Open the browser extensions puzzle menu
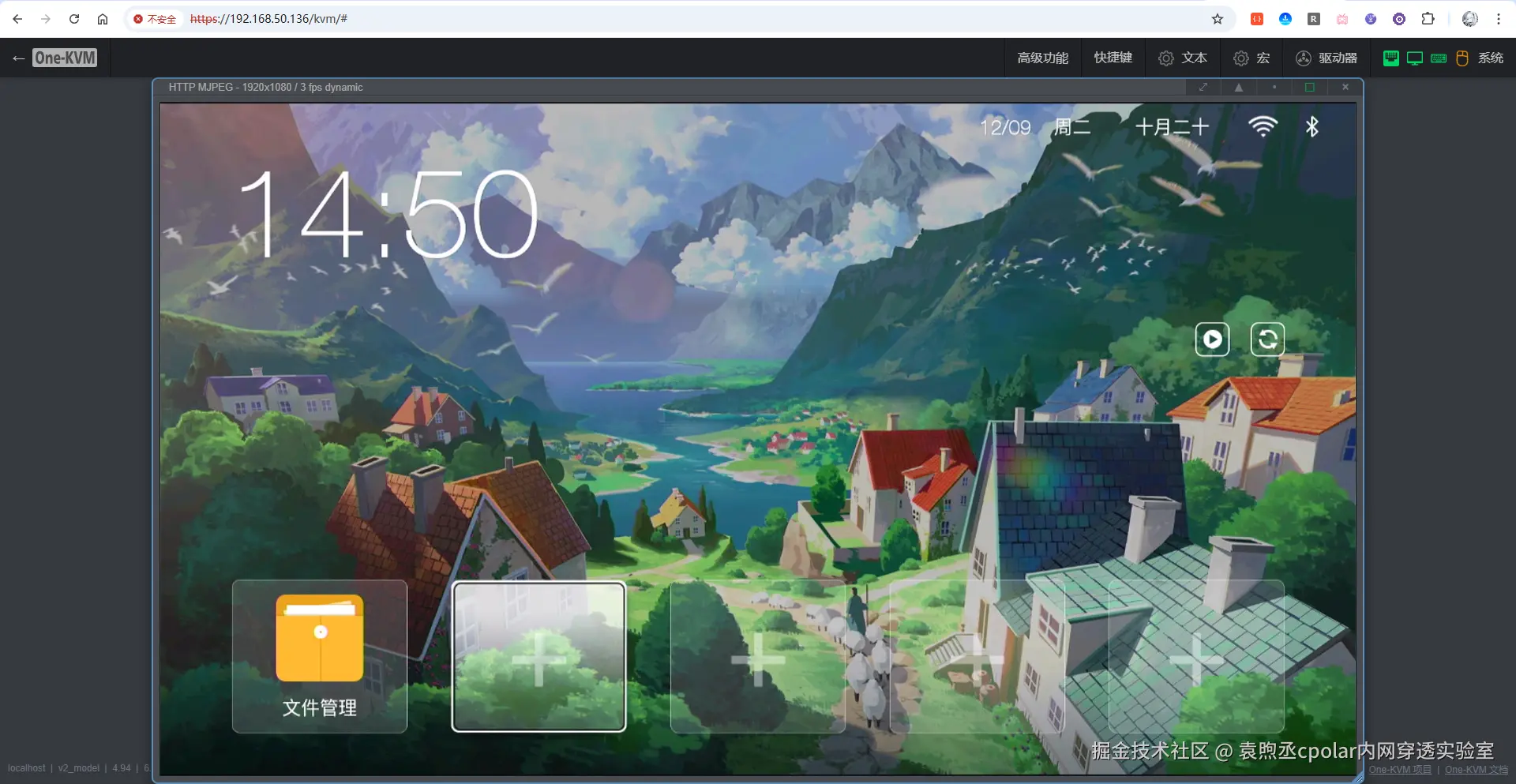 [1428, 19]
